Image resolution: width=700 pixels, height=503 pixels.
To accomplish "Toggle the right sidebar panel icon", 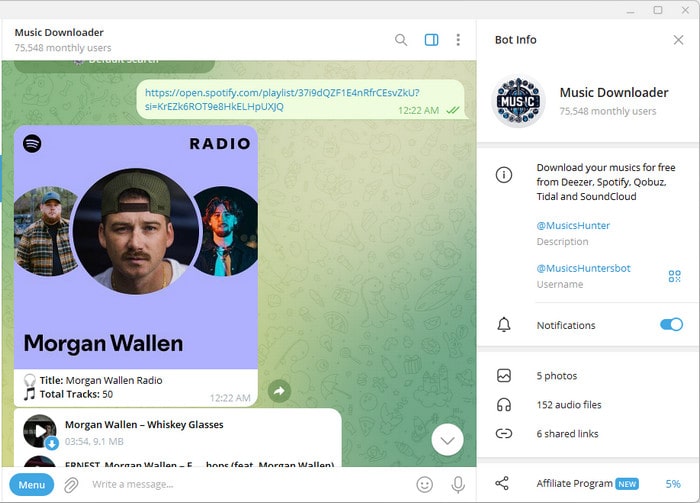I will click(x=431, y=40).
